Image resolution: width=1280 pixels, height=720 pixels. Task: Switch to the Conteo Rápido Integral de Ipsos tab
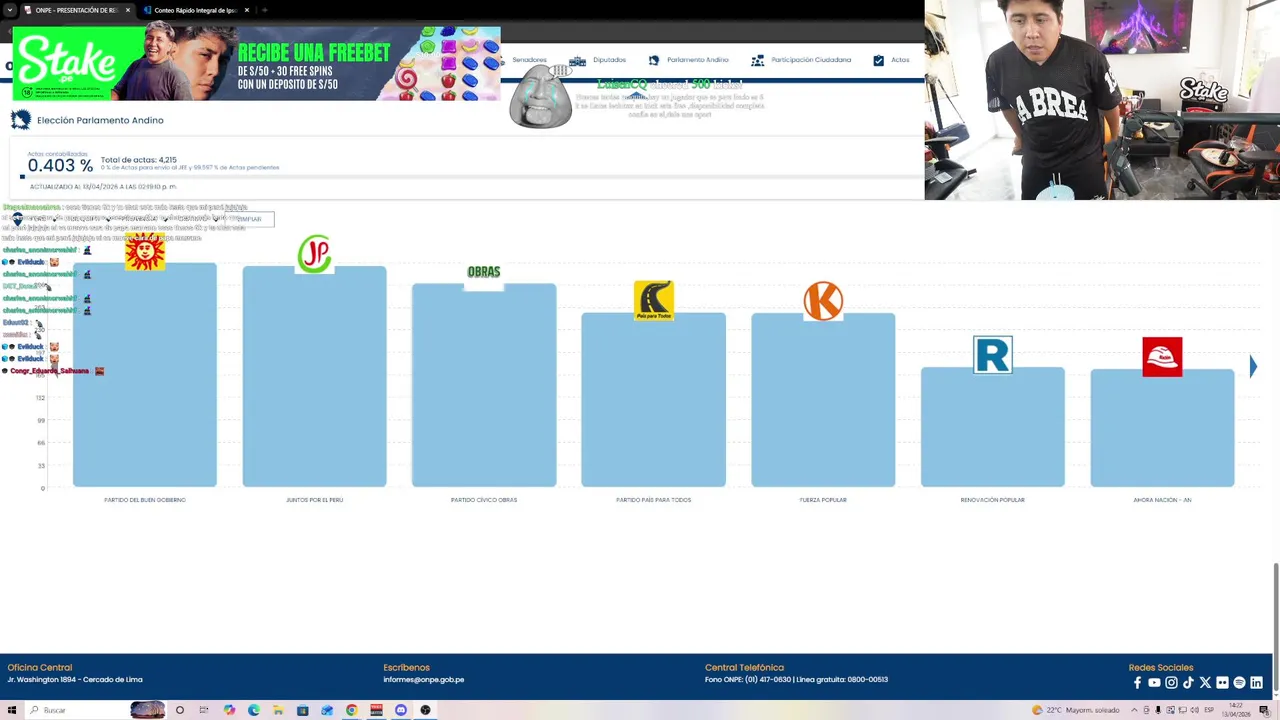(195, 10)
